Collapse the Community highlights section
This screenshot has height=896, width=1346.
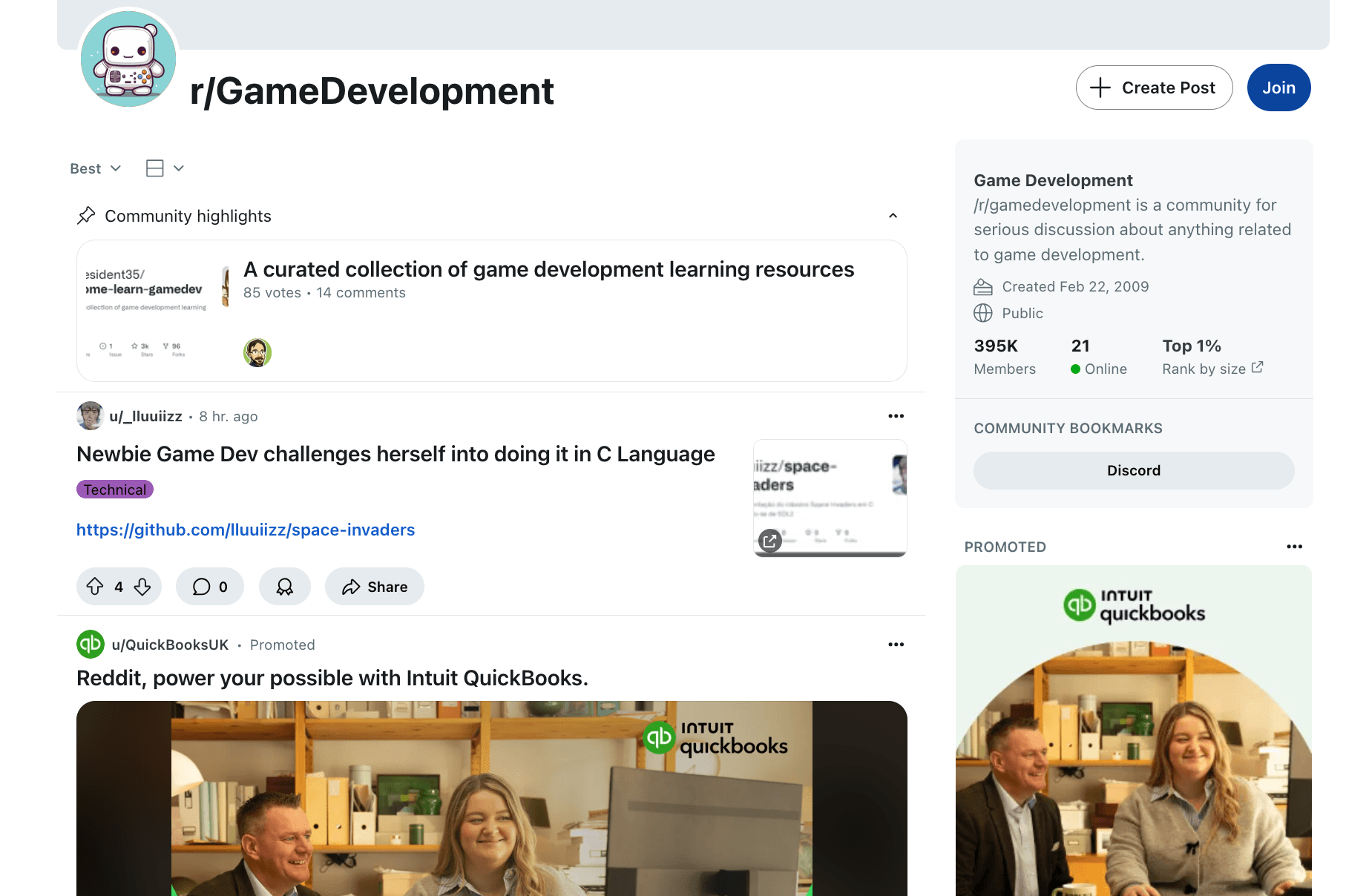click(x=893, y=216)
